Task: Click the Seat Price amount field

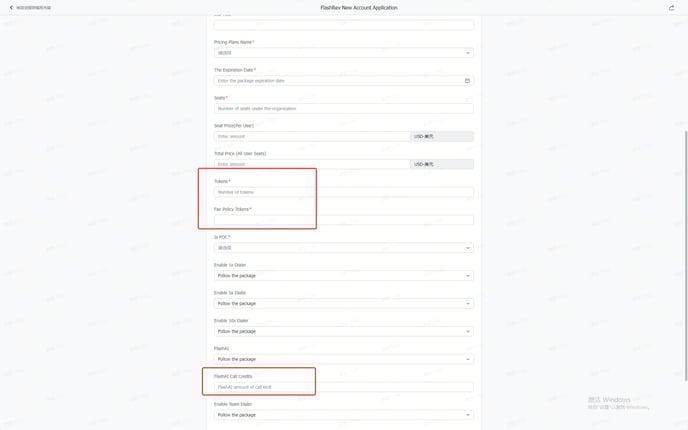Action: pyautogui.click(x=312, y=136)
